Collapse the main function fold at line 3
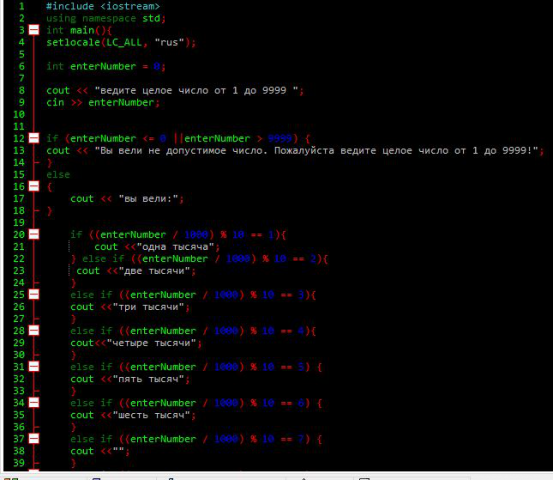 [x=34, y=30]
